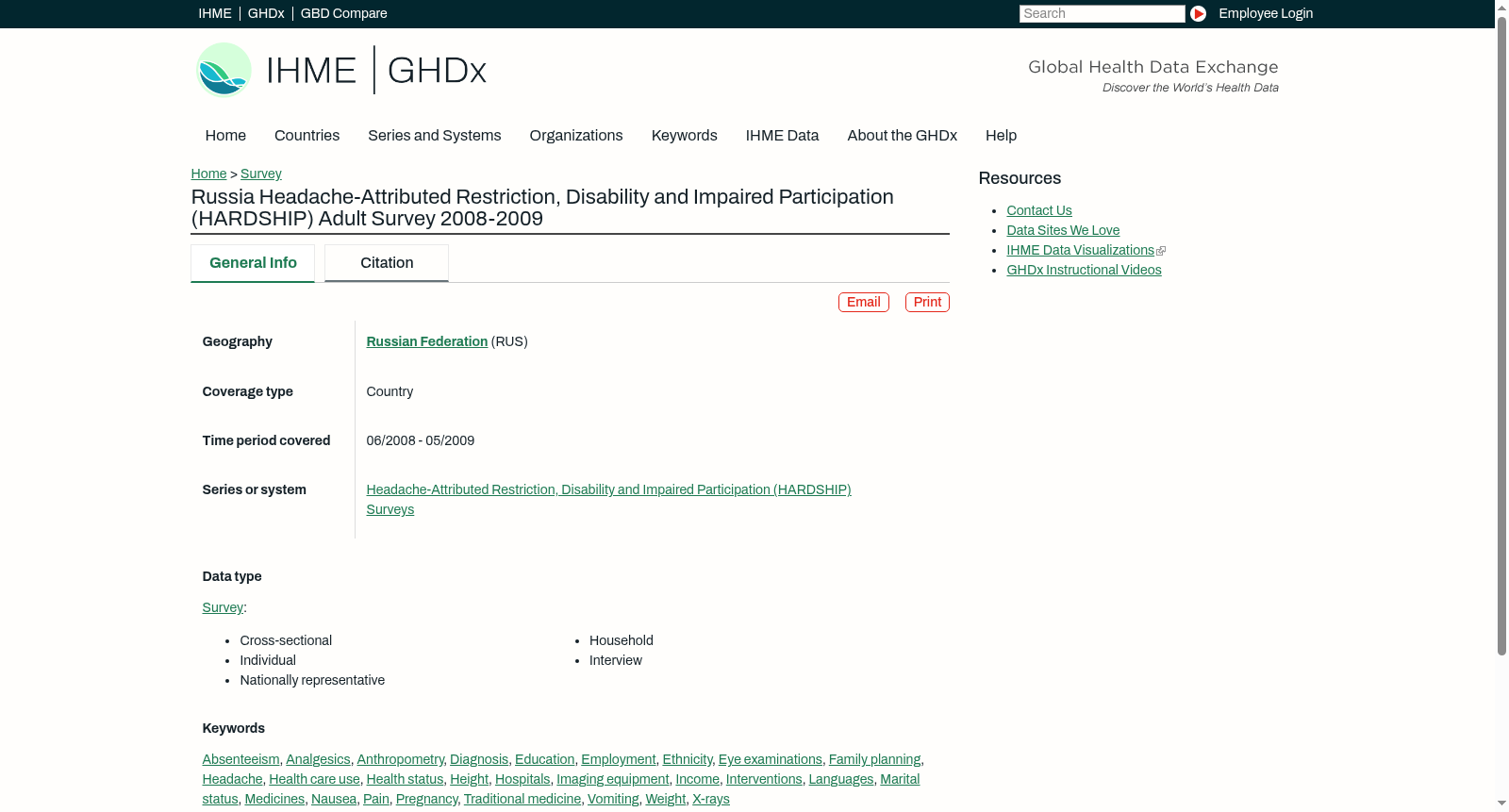Open Employee Login
This screenshot has width=1509, height=812.
(1266, 13)
